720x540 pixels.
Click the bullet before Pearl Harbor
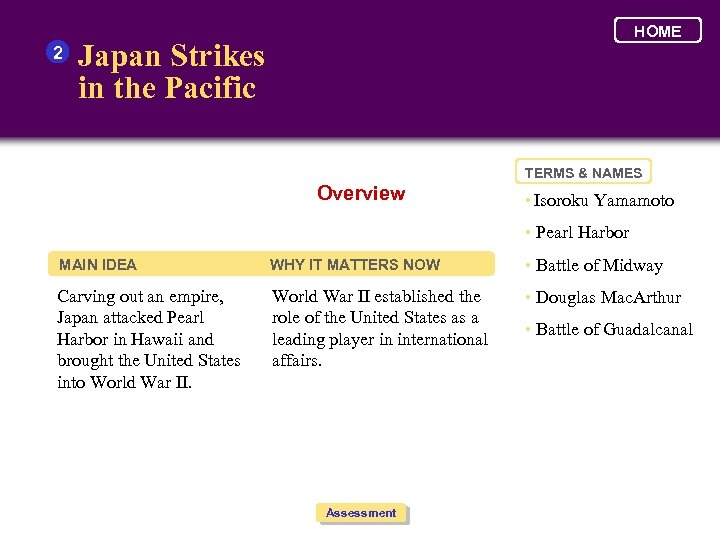528,233
